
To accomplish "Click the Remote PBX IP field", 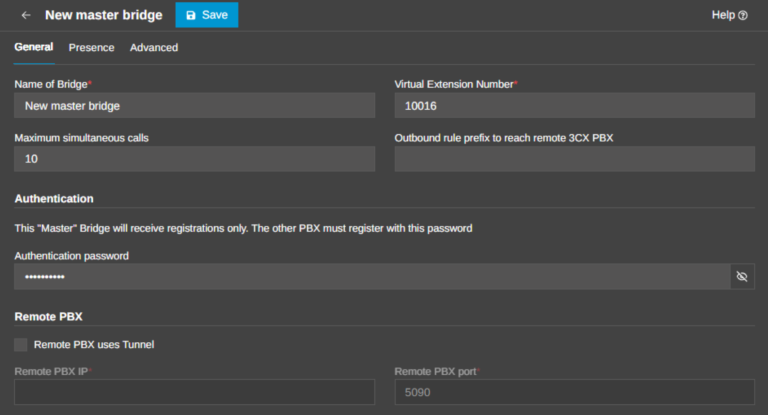I will [x=194, y=392].
